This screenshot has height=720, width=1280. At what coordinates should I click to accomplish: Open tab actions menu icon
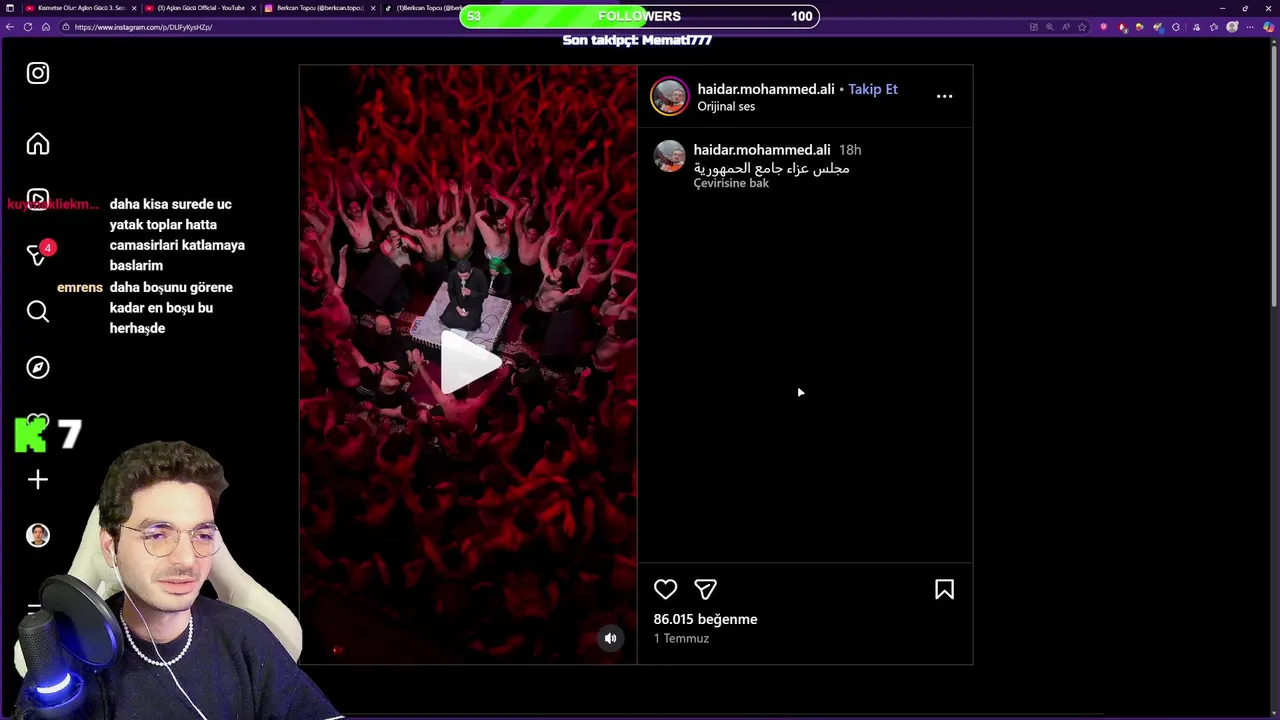[x=10, y=8]
